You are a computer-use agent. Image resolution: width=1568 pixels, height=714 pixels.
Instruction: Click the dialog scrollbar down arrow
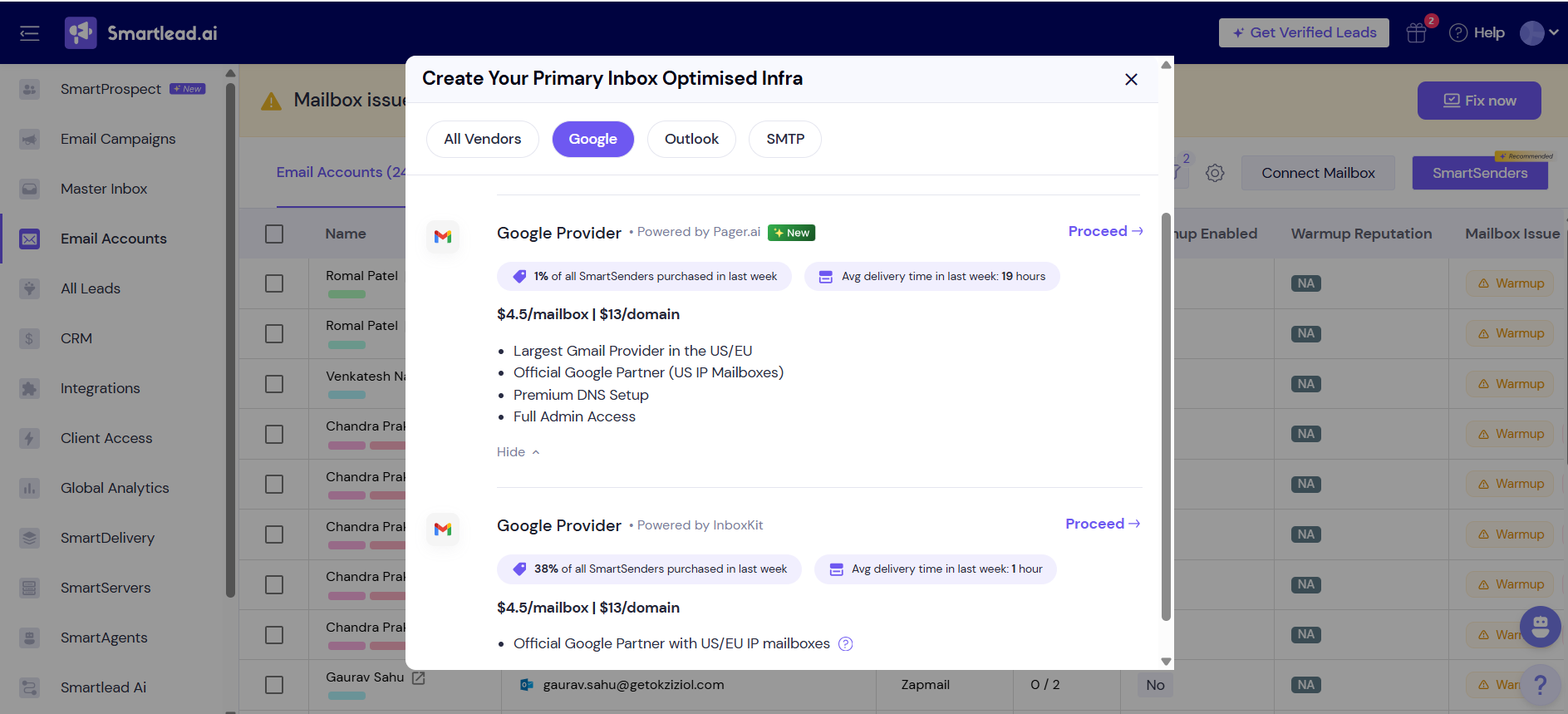tap(1166, 662)
